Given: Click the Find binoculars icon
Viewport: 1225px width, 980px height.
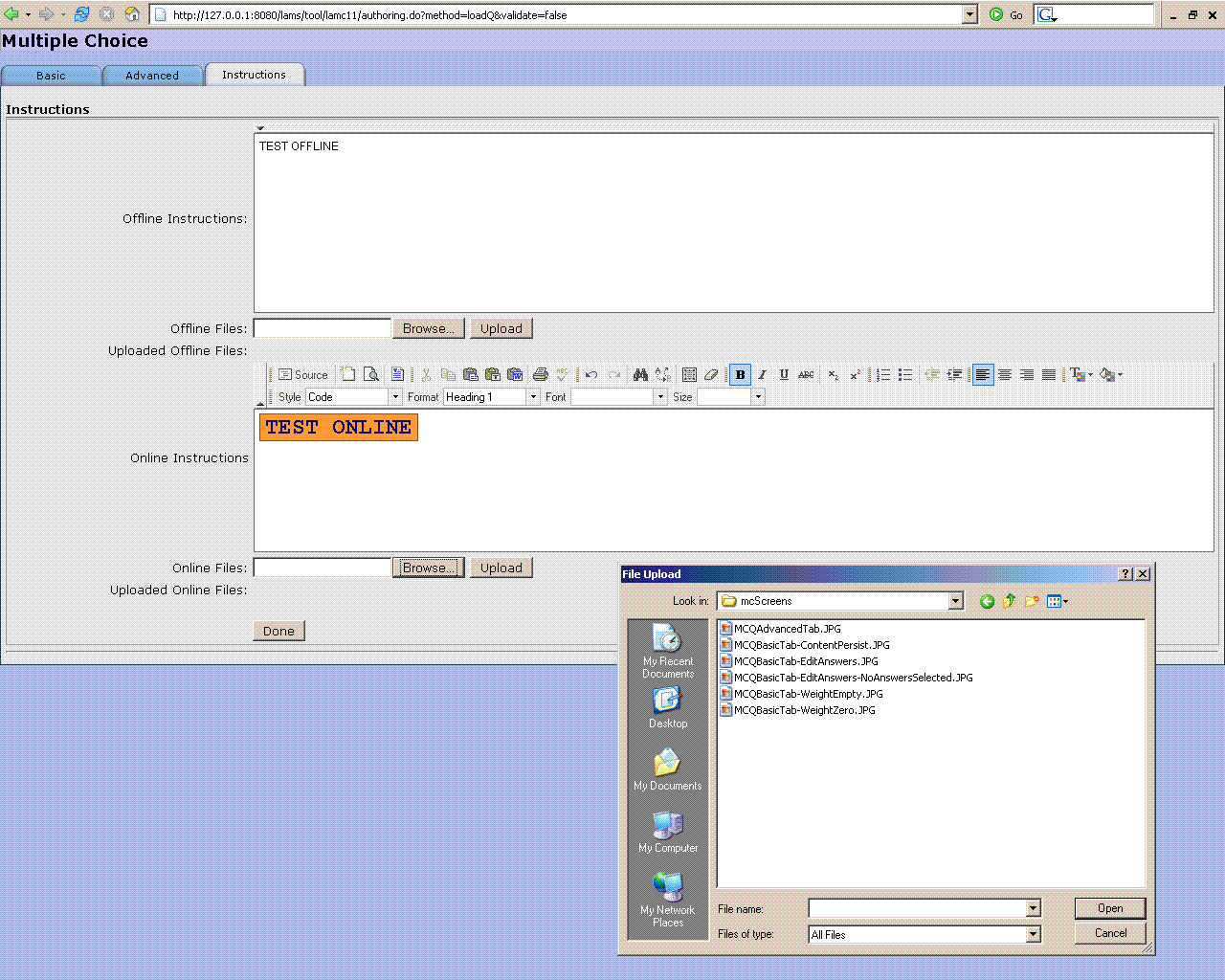Looking at the screenshot, I should (640, 375).
